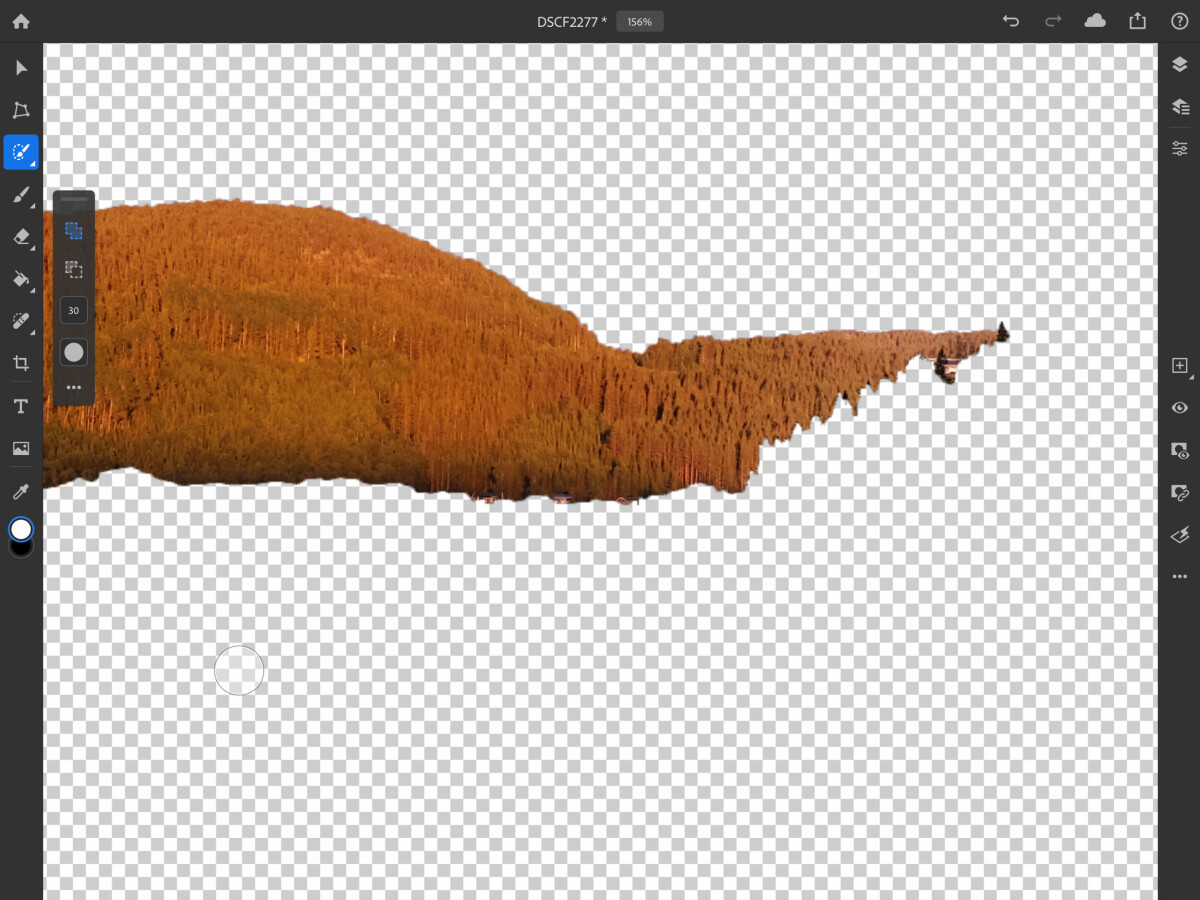Select the Move tool

pos(21,68)
